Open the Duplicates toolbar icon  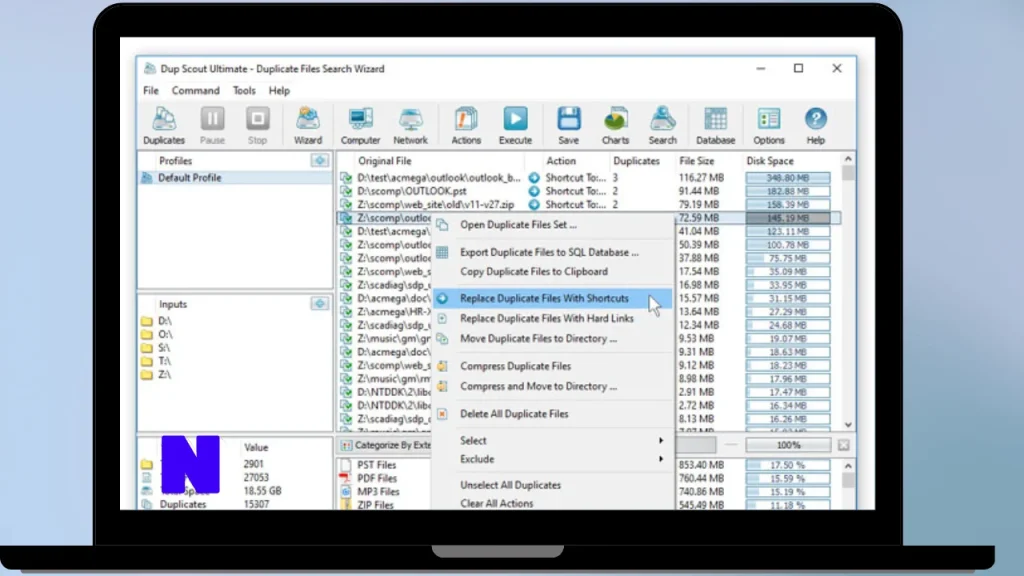164,125
